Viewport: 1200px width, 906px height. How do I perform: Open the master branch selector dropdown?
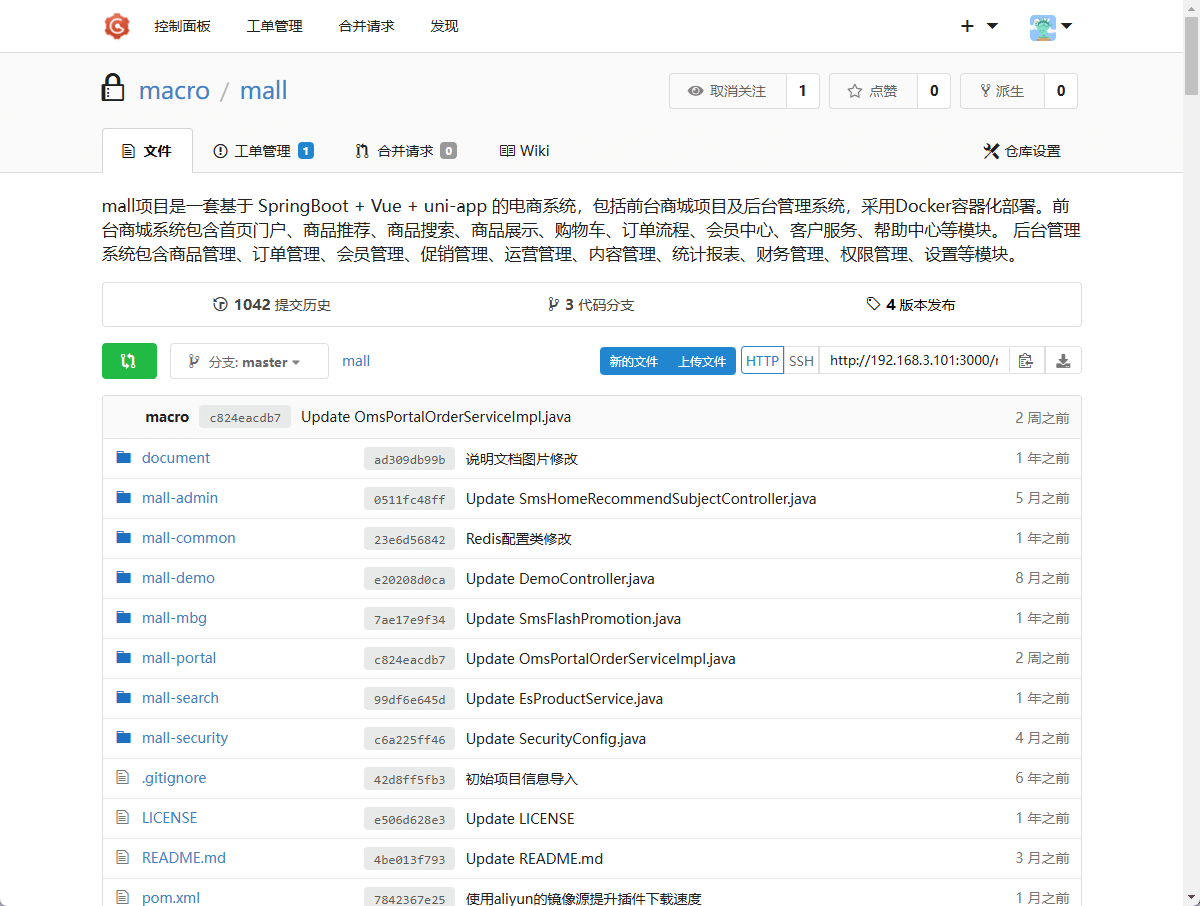coord(249,362)
